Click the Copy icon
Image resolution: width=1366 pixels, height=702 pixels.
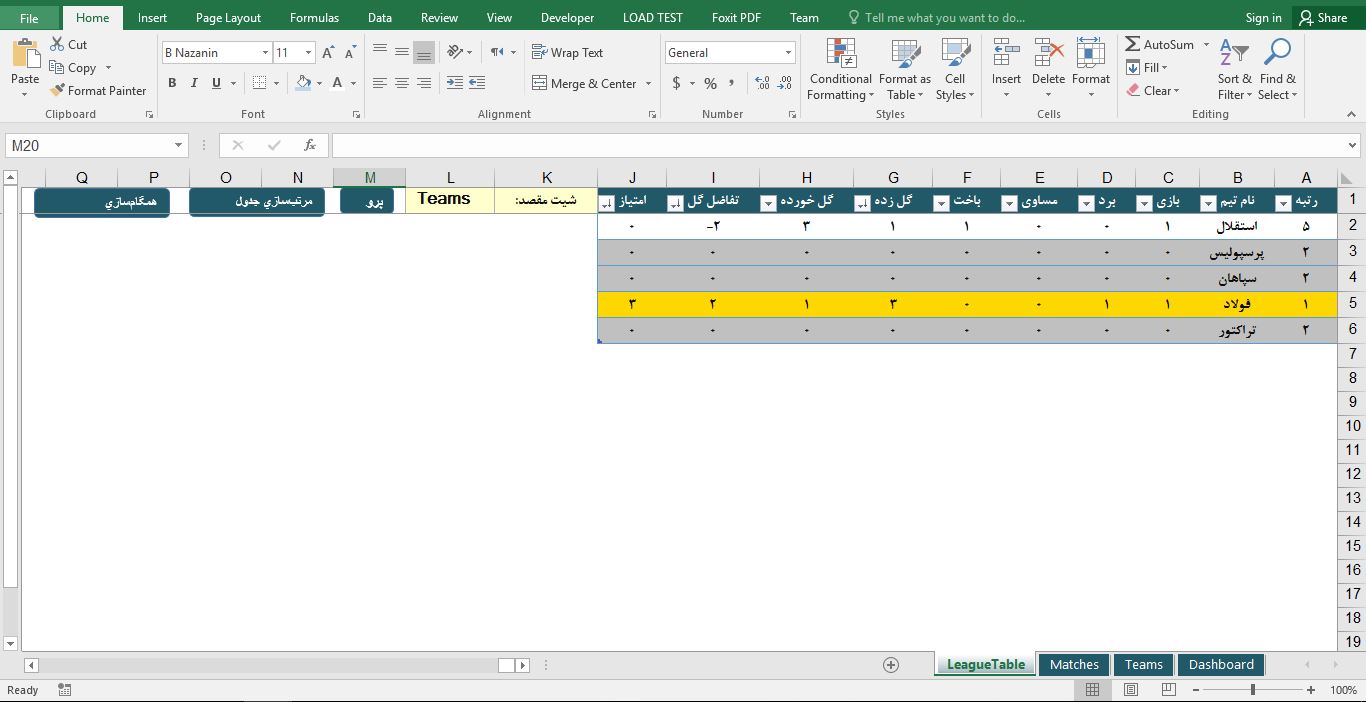pyautogui.click(x=57, y=68)
